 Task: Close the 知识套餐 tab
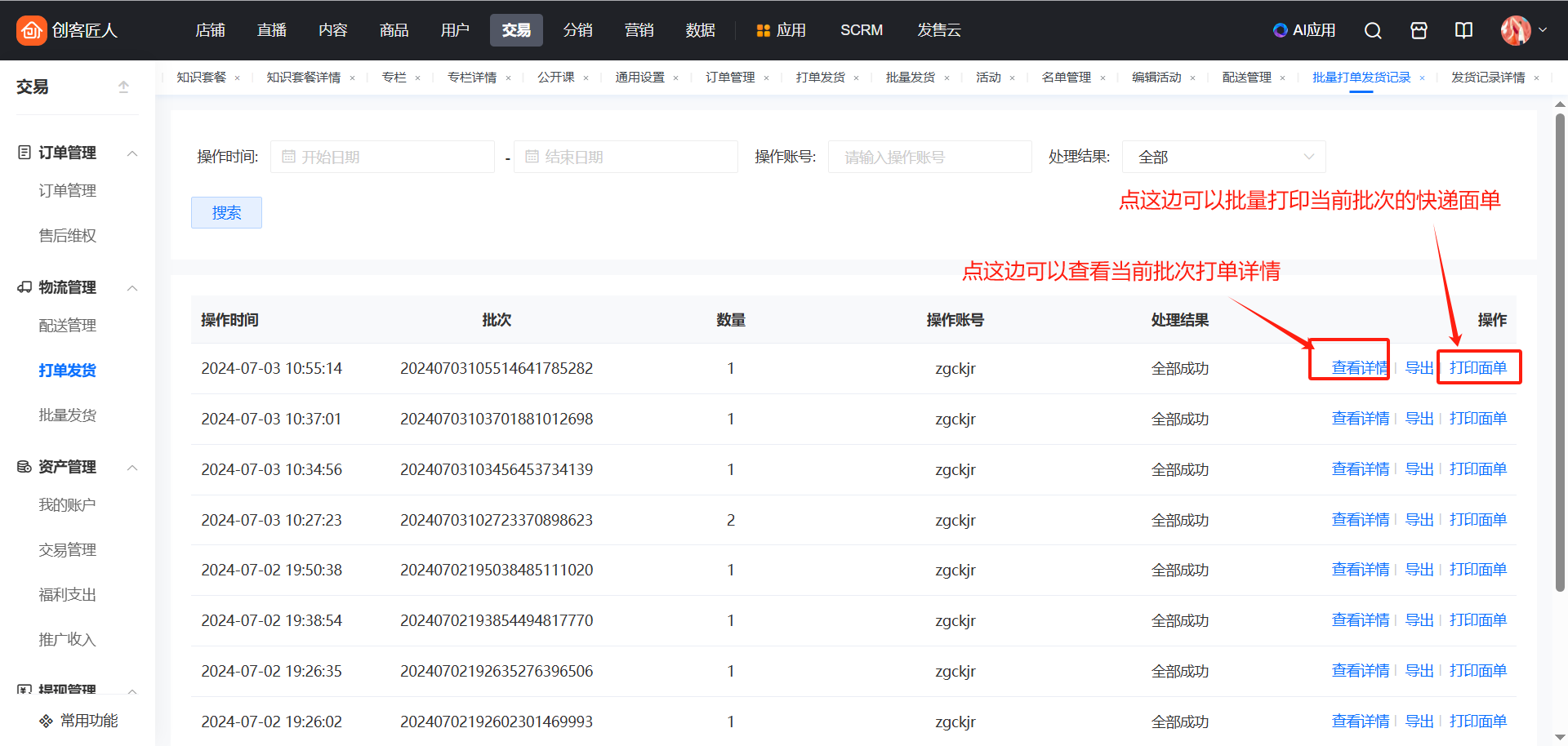[238, 78]
